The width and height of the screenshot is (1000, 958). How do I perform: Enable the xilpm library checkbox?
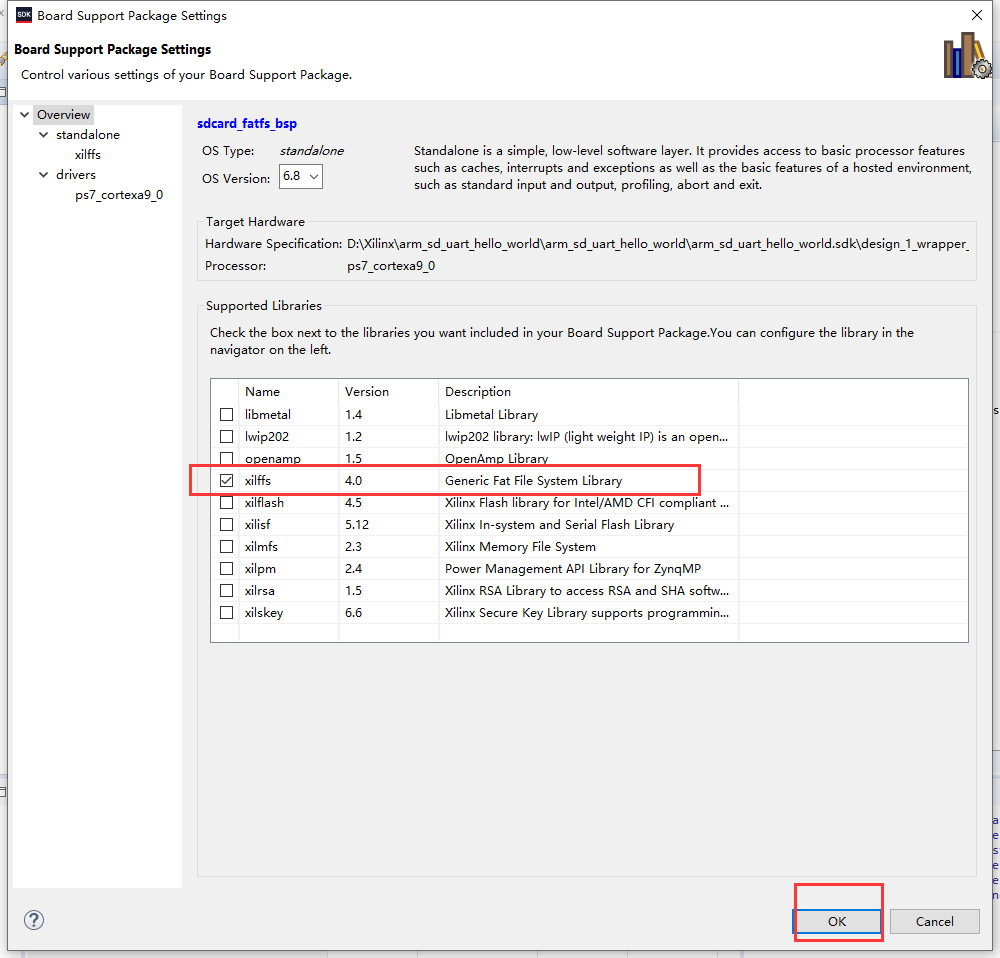(x=226, y=568)
